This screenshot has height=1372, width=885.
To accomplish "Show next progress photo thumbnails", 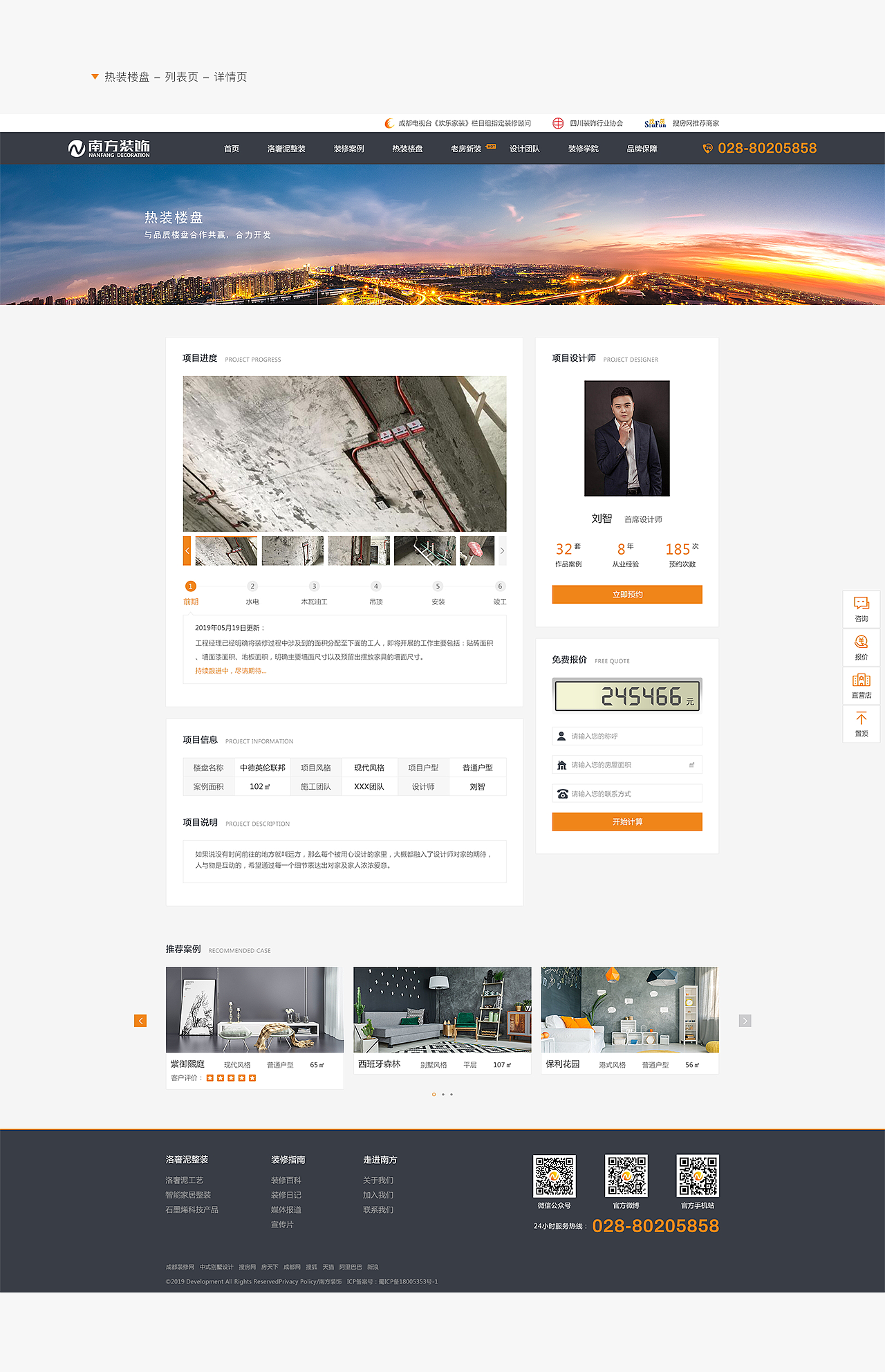I will [x=502, y=550].
